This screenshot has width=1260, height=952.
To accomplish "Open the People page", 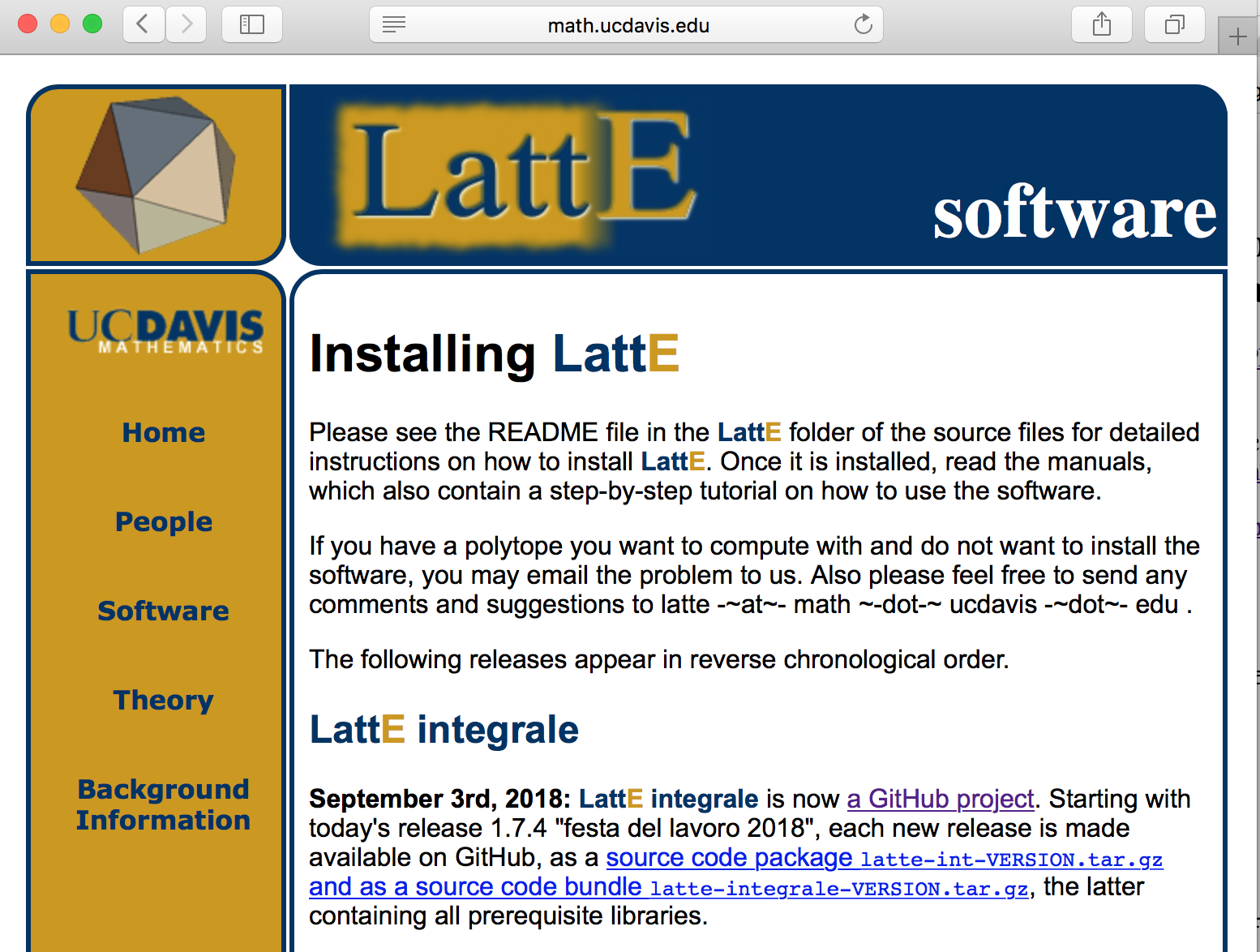I will 164,522.
